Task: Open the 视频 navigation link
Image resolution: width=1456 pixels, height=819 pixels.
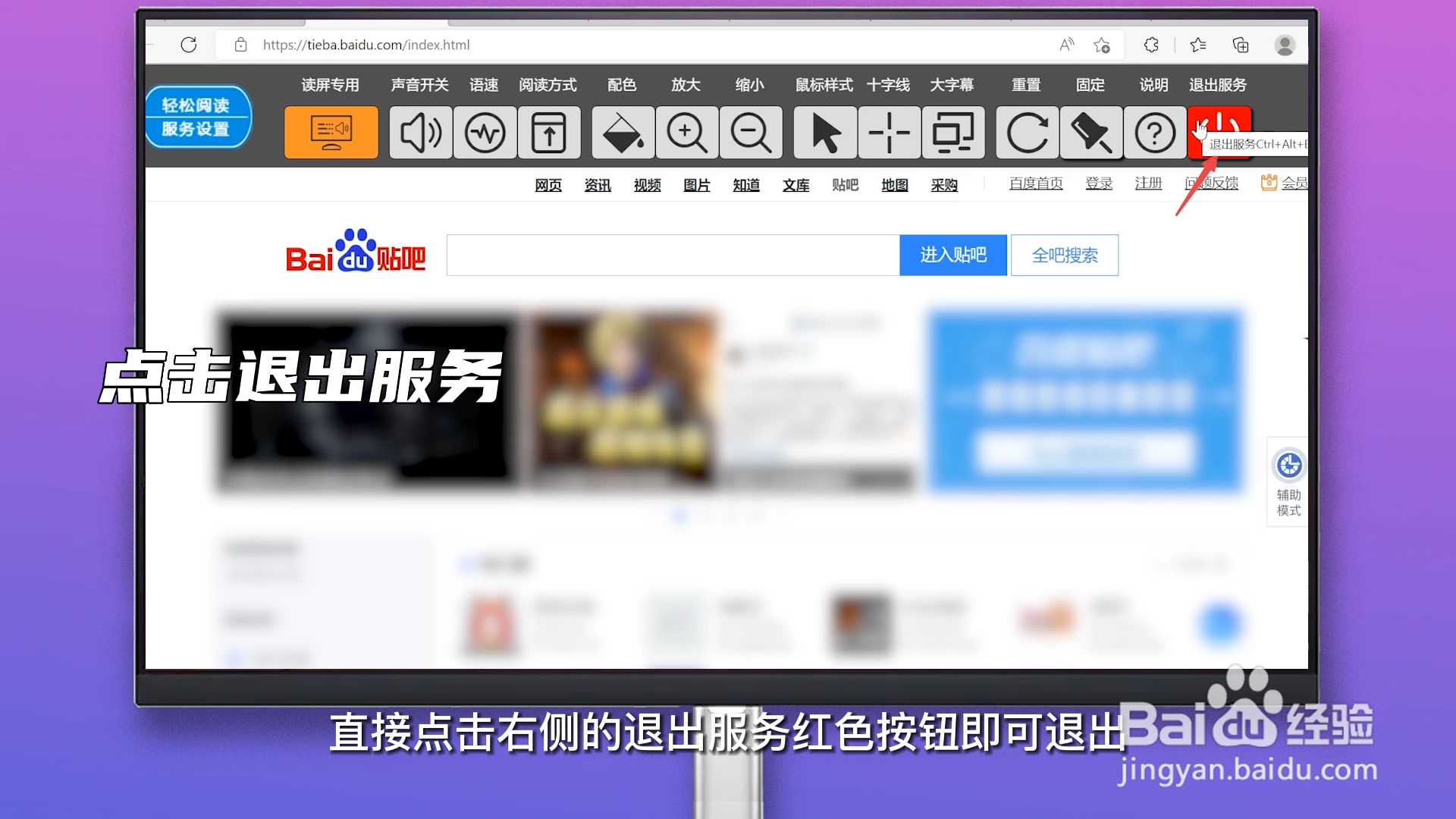Action: 648,185
